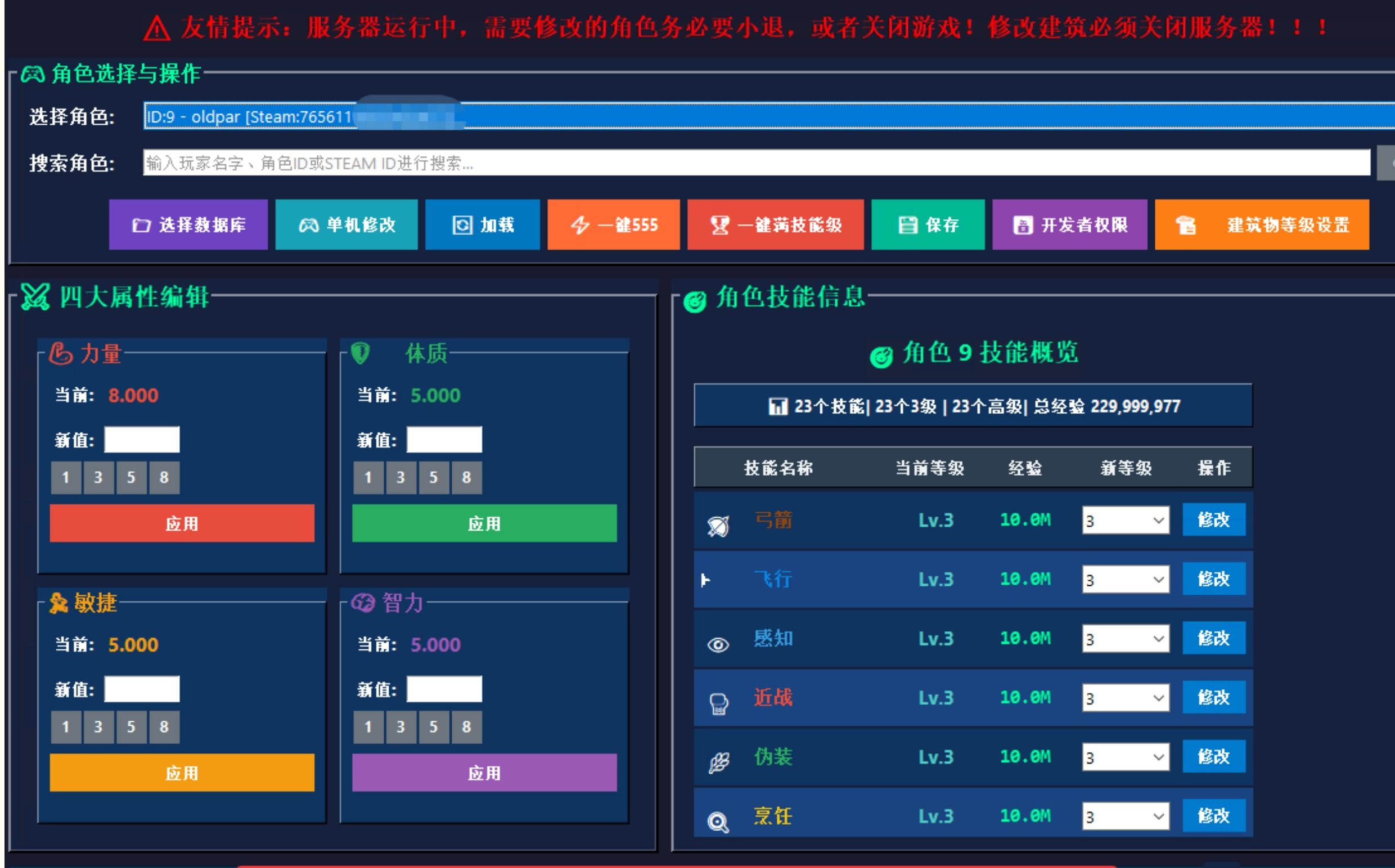Image resolution: width=1395 pixels, height=868 pixels.
Task: Click the eye icon beside 感知 skill
Action: coord(718,645)
